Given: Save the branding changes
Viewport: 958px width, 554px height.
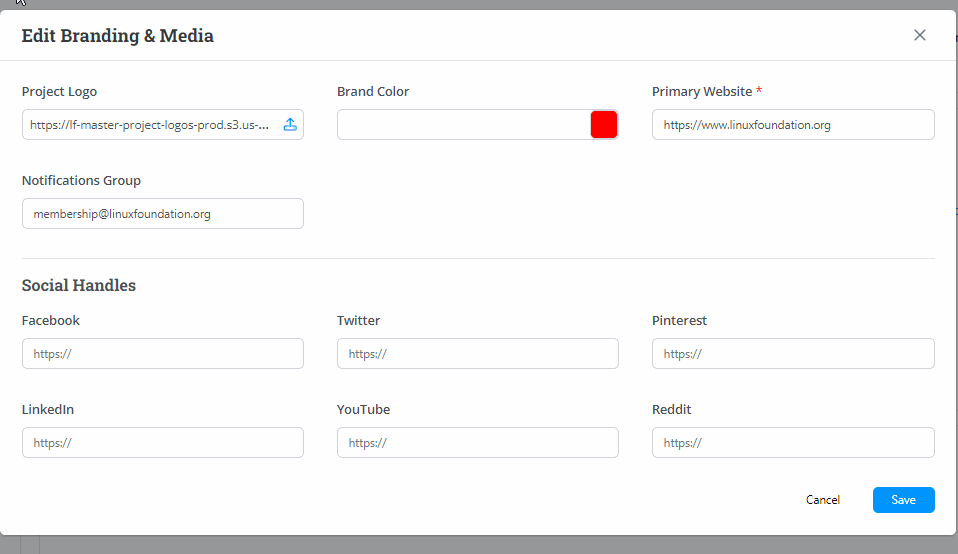Looking at the screenshot, I should tap(903, 500).
